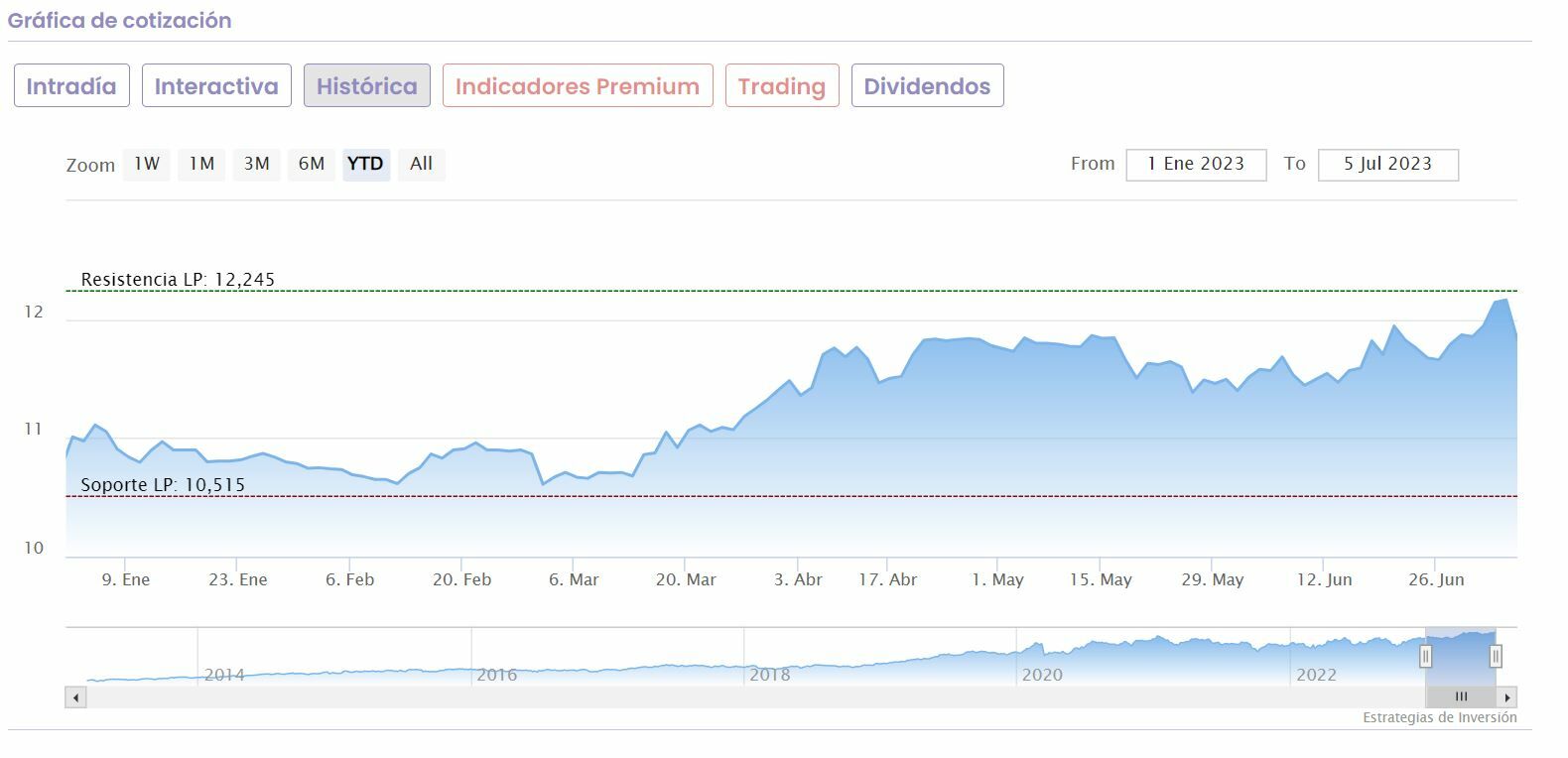Edit the To date field
This screenshot has width=1568, height=758.
1387,165
